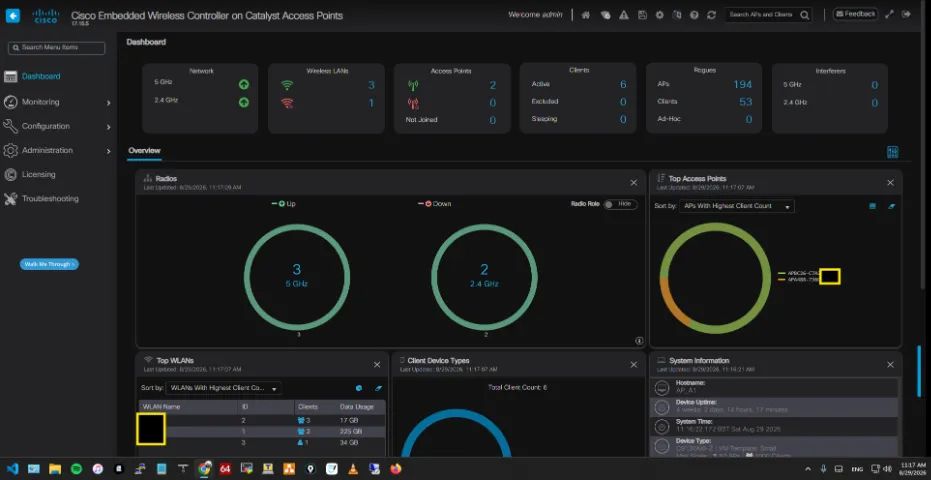Click the green 5 GHz network up arrow

pyautogui.click(x=243, y=84)
